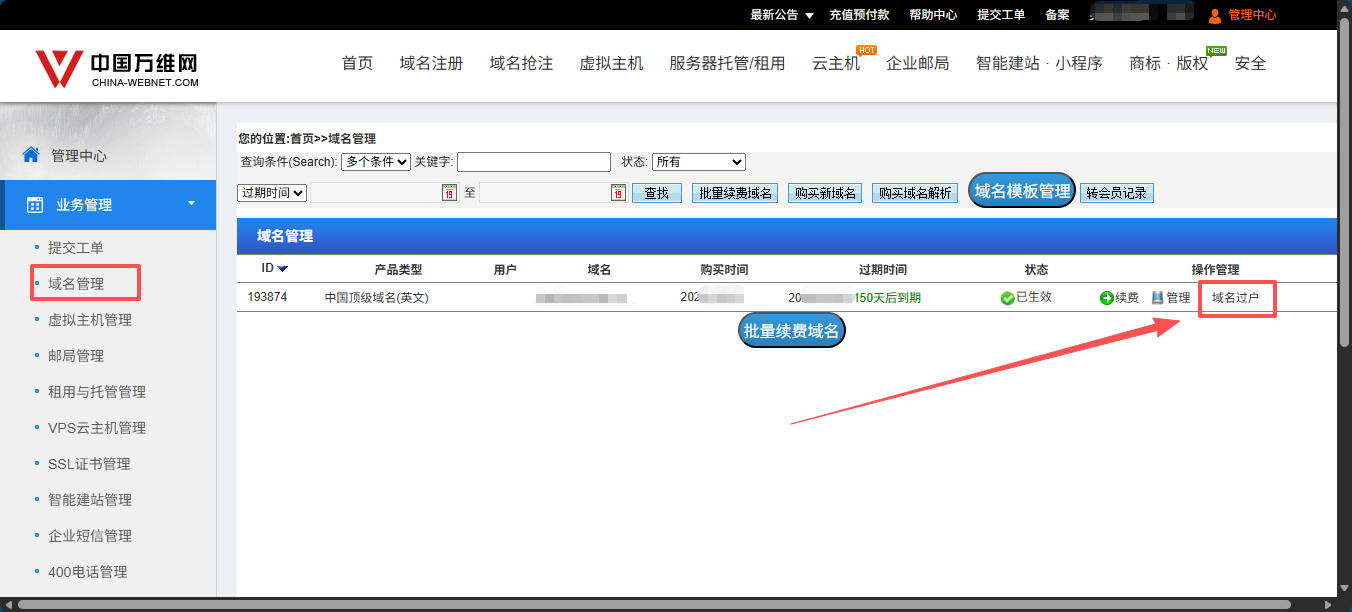Expand the 最新公告 announcements menu
1352x612 pixels.
tap(808, 15)
